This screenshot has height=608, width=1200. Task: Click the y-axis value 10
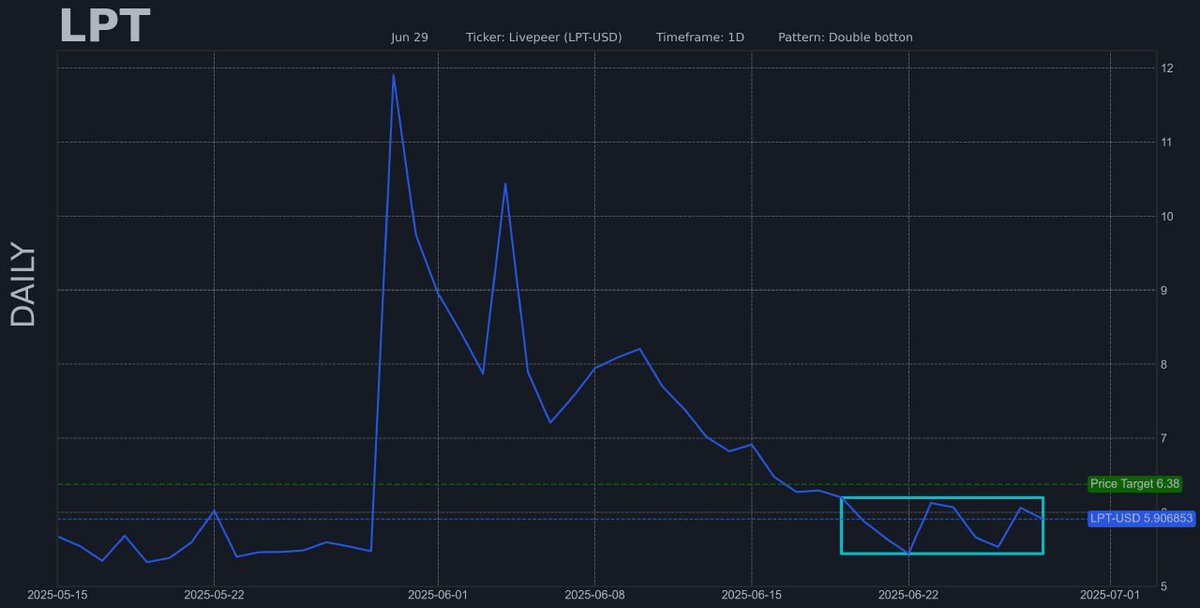[x=1166, y=216]
